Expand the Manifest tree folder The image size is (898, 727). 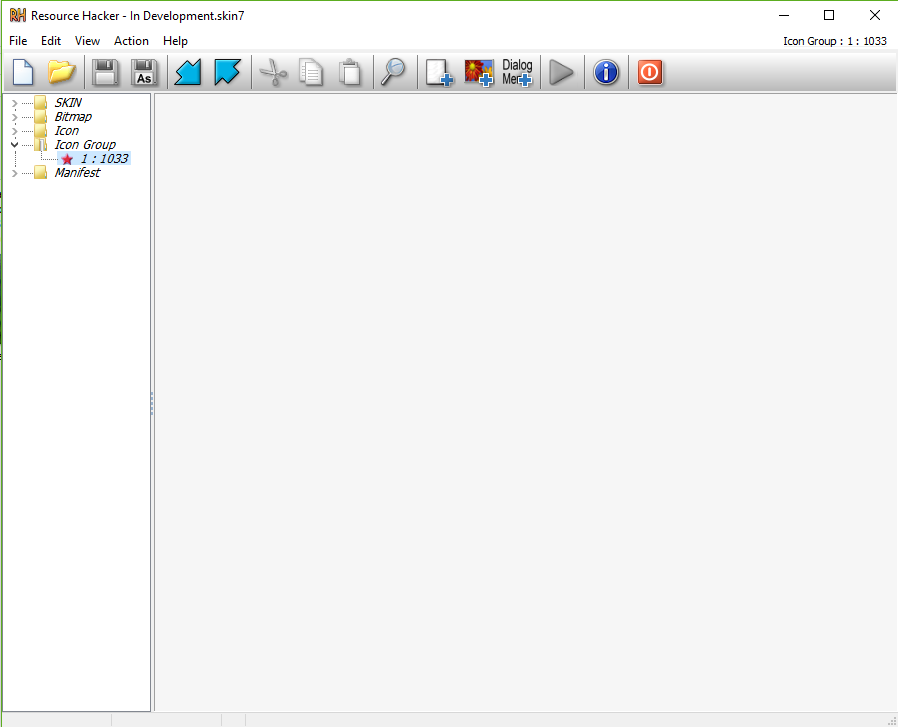[13, 173]
